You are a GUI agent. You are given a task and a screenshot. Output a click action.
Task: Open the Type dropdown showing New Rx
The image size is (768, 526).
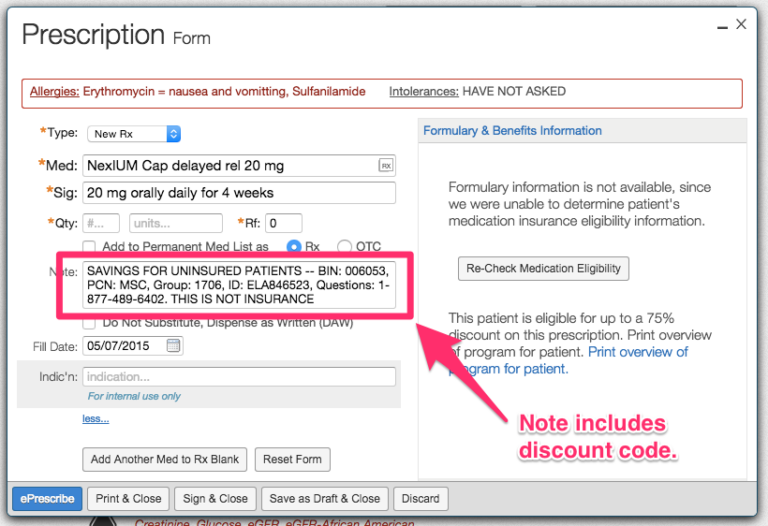tap(134, 134)
